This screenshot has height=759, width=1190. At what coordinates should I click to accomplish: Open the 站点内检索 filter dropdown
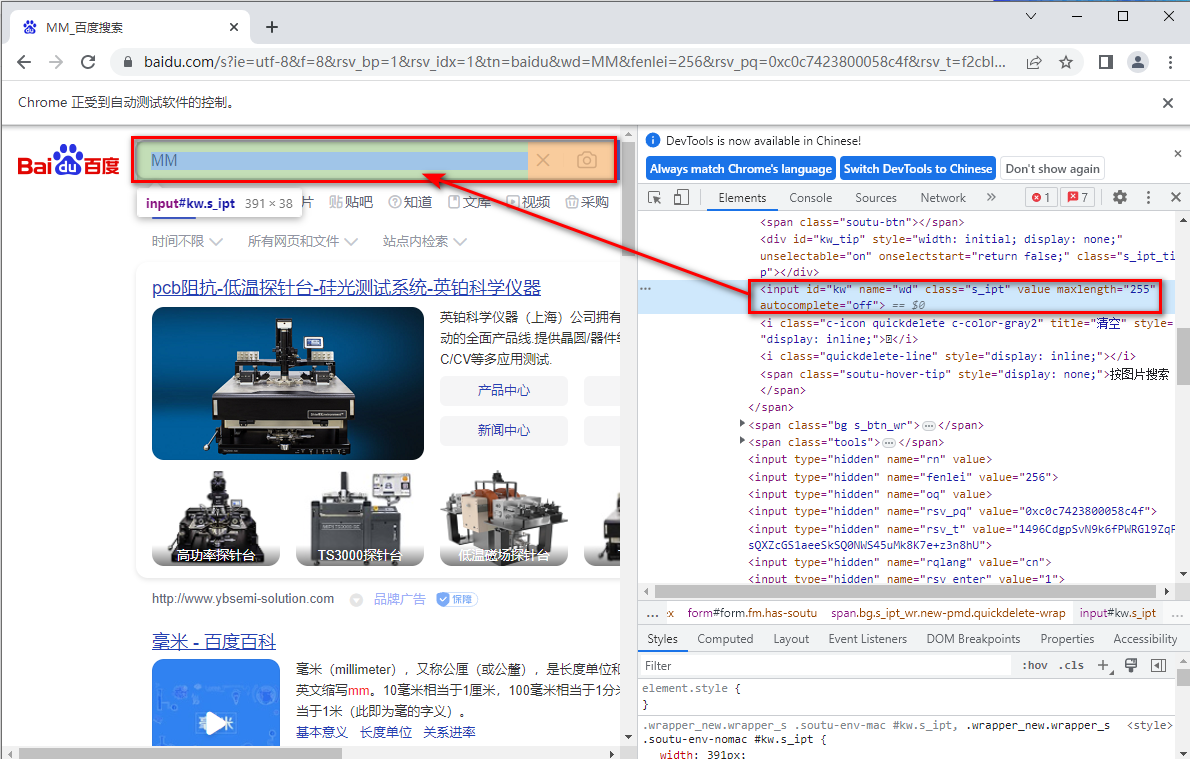tap(424, 241)
